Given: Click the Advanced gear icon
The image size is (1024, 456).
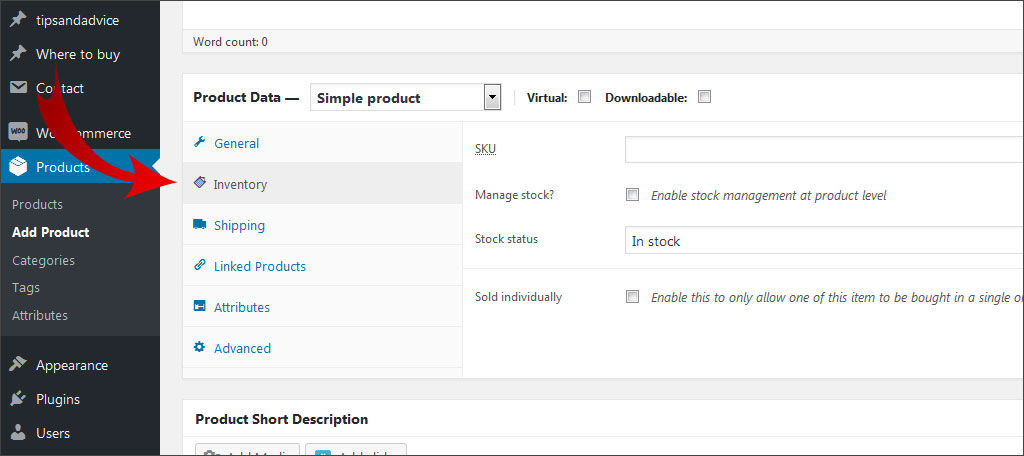Looking at the screenshot, I should [200, 348].
